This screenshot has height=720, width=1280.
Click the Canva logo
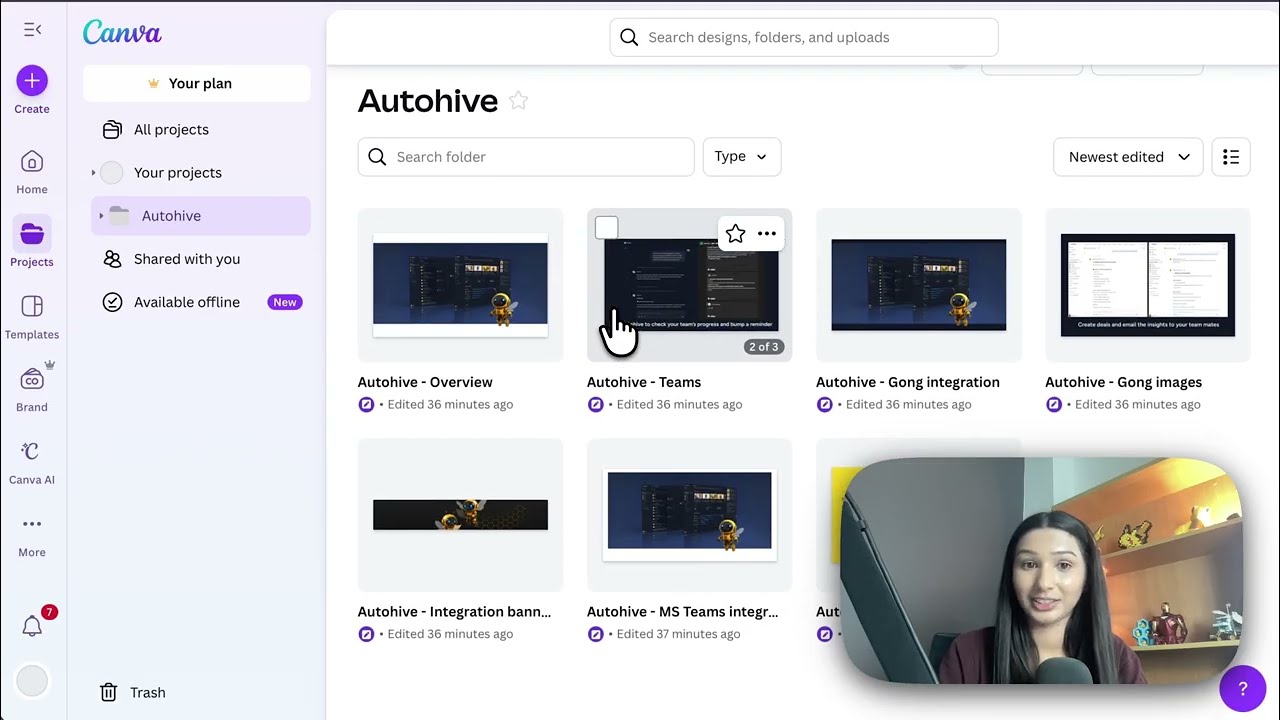122,33
